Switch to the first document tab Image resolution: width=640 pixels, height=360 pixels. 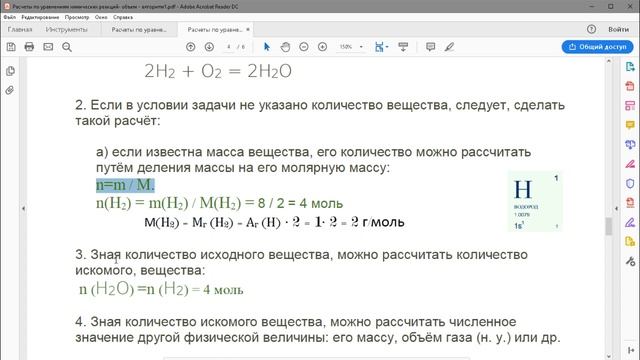(x=139, y=29)
